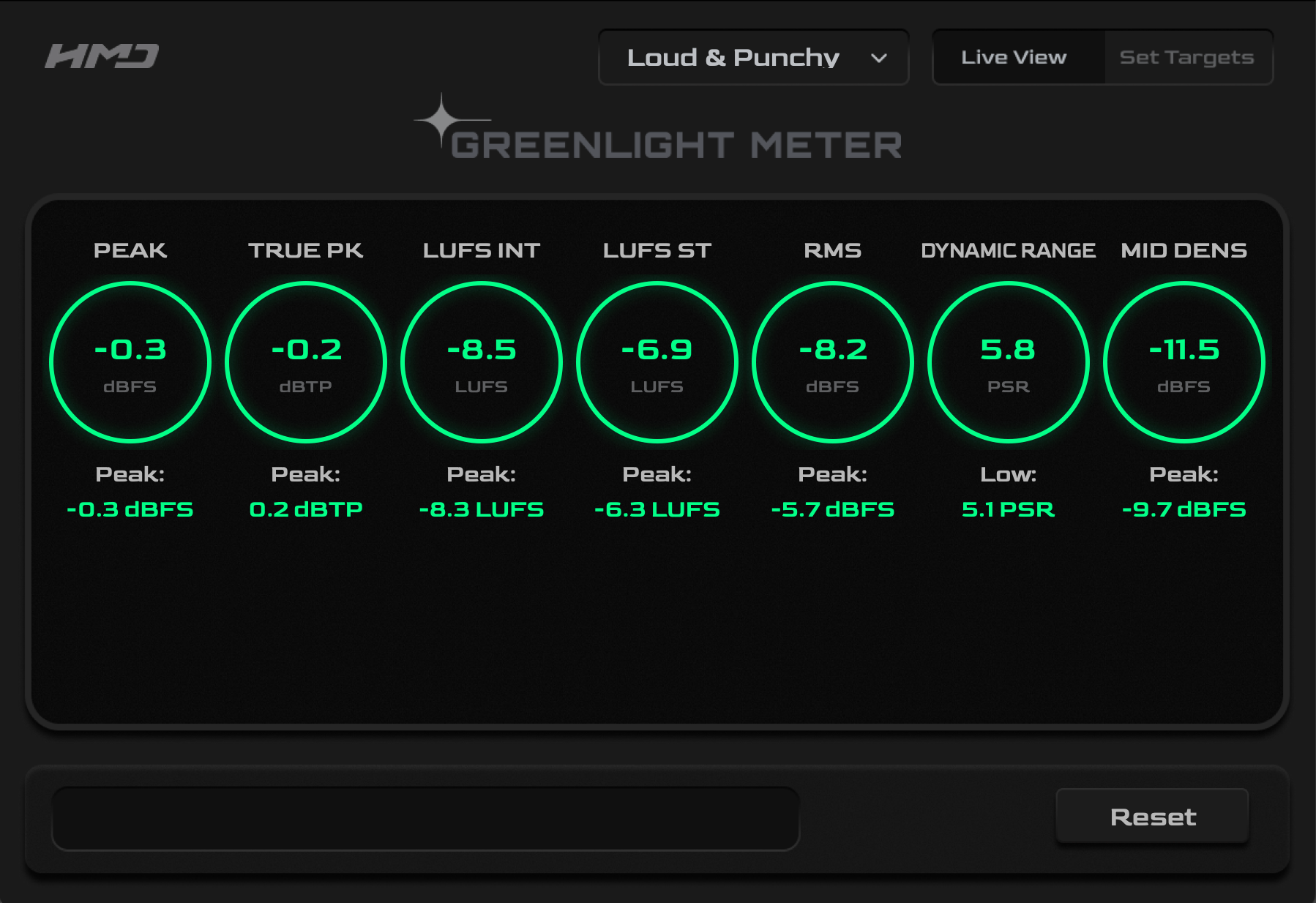Select the TRUE PK circular meter
Viewport: 1316px width, 903px height.
(306, 362)
